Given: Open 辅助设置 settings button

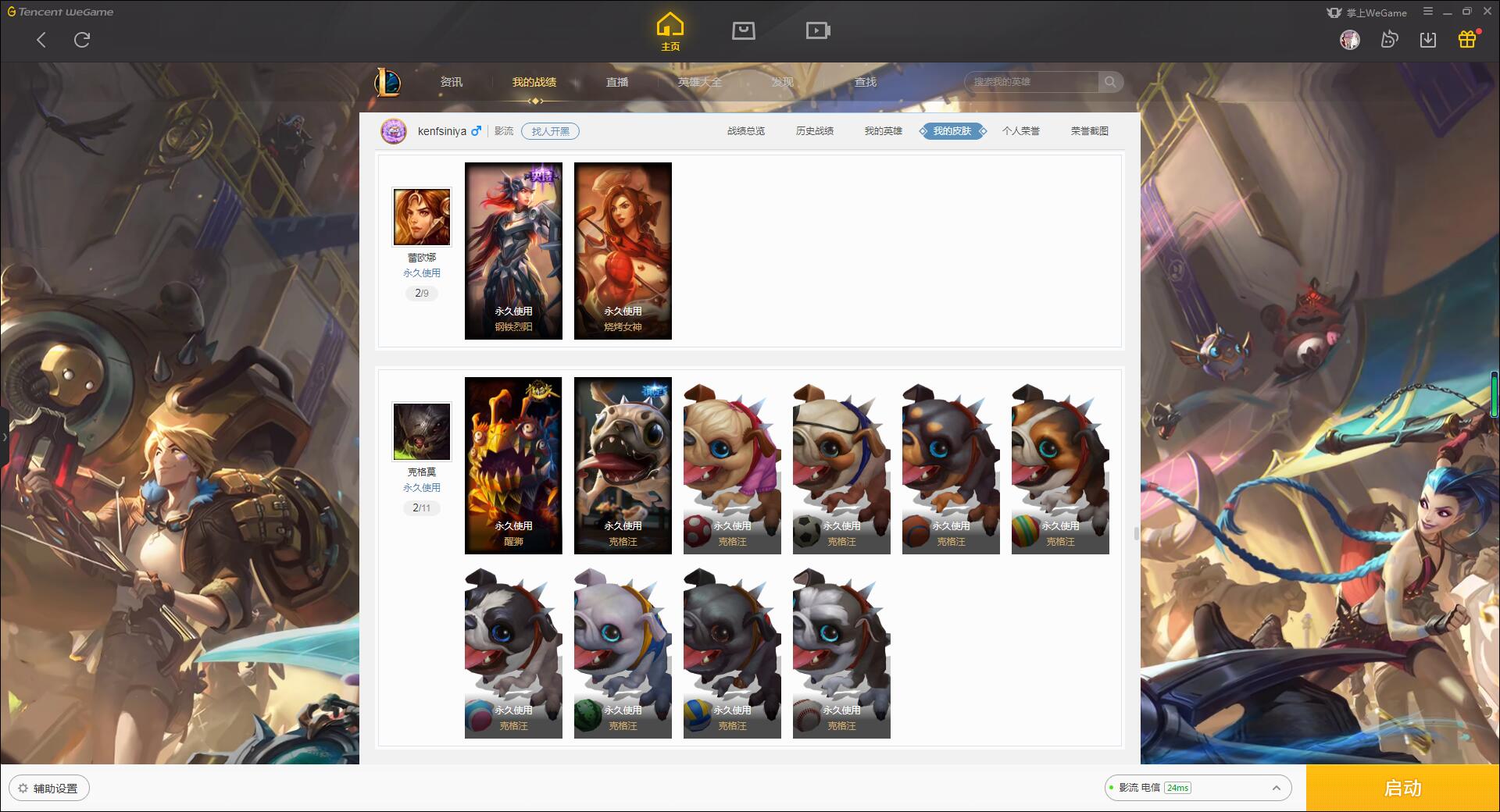Looking at the screenshot, I should tap(48, 789).
